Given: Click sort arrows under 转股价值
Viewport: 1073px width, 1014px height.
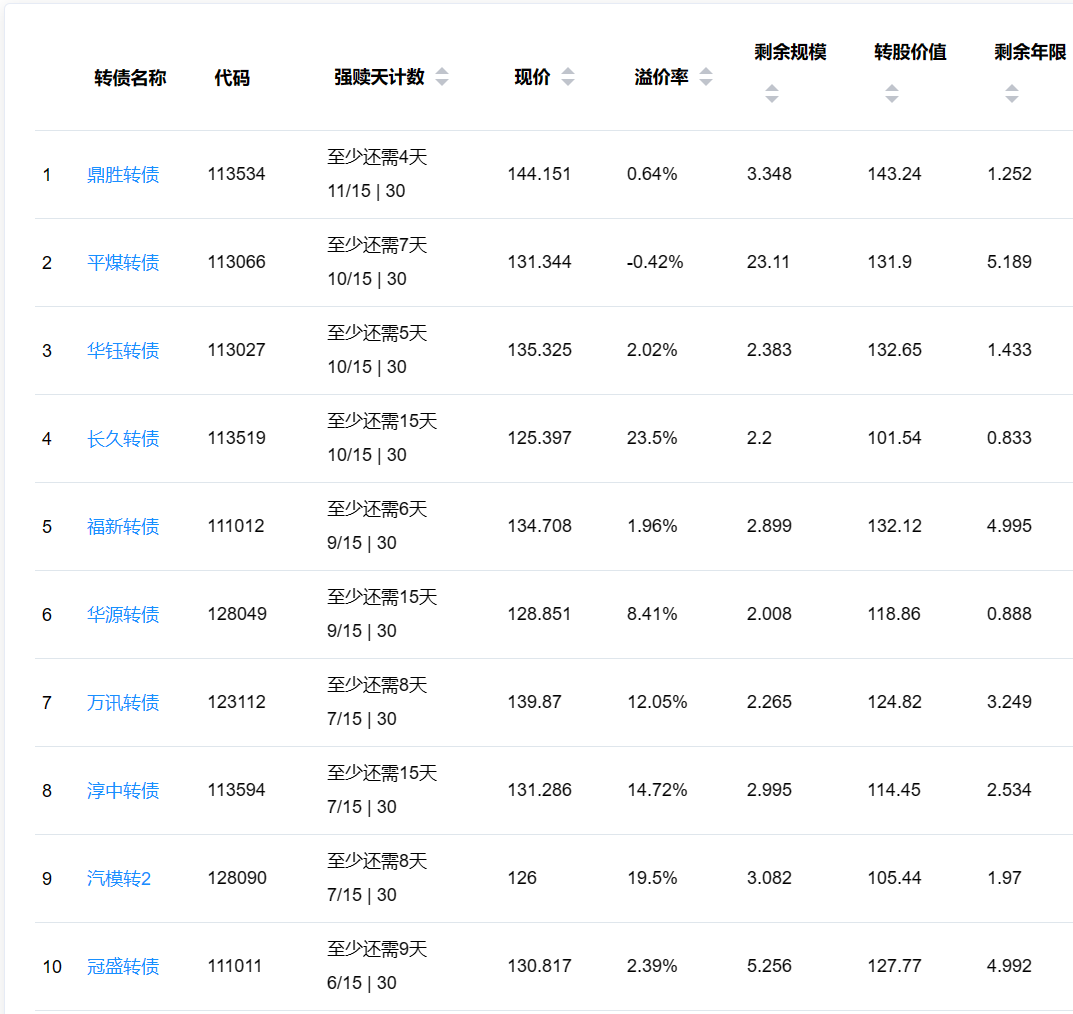Looking at the screenshot, I should point(891,94).
